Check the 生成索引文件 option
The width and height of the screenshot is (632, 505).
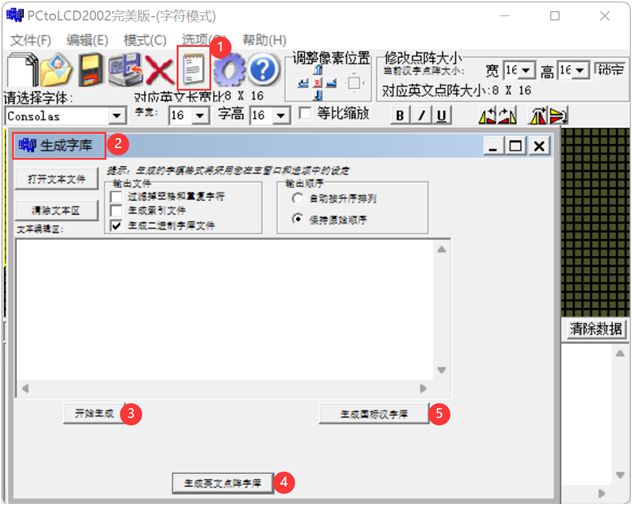point(116,211)
